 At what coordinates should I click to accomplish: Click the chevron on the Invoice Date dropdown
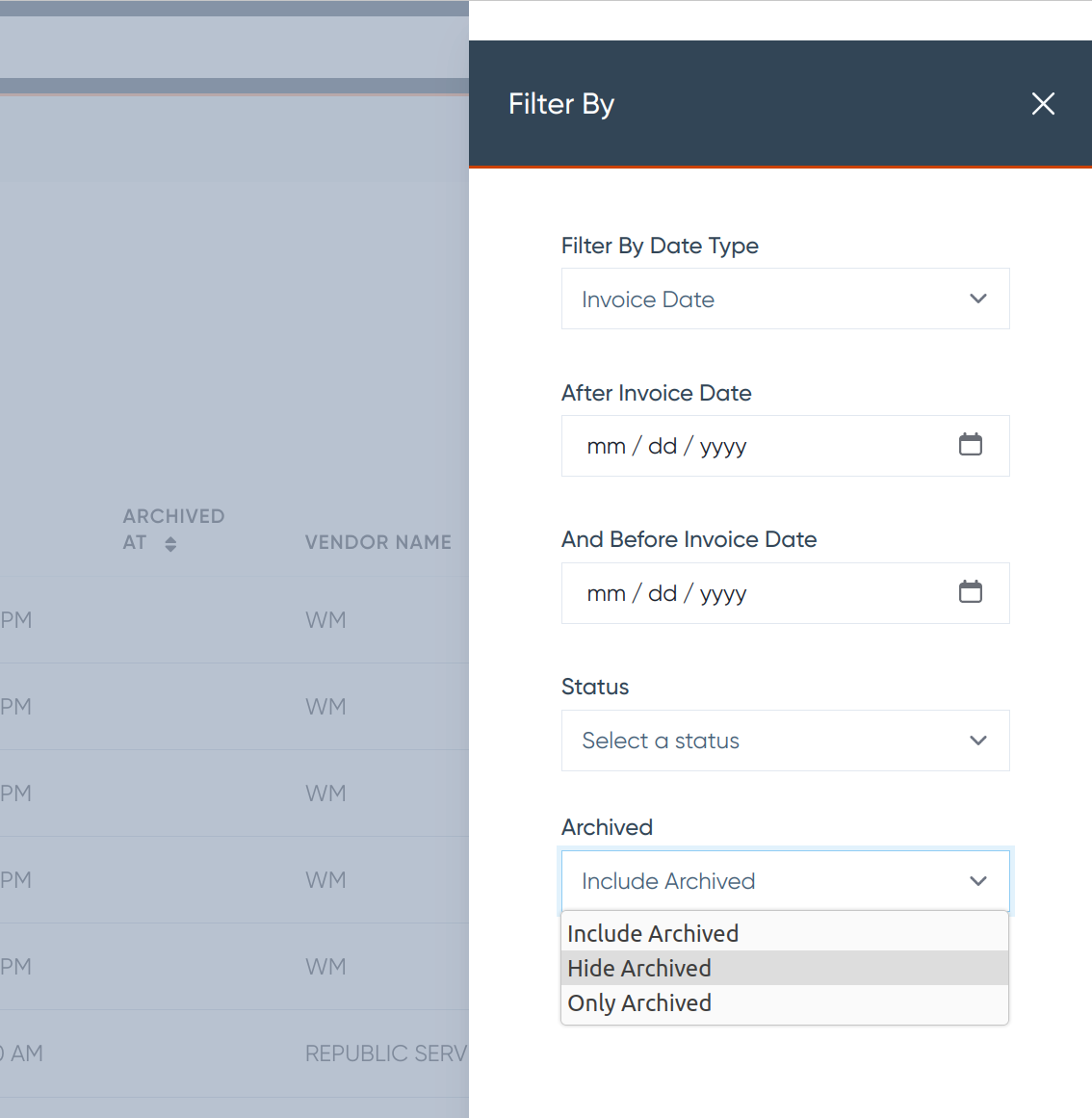pos(978,299)
